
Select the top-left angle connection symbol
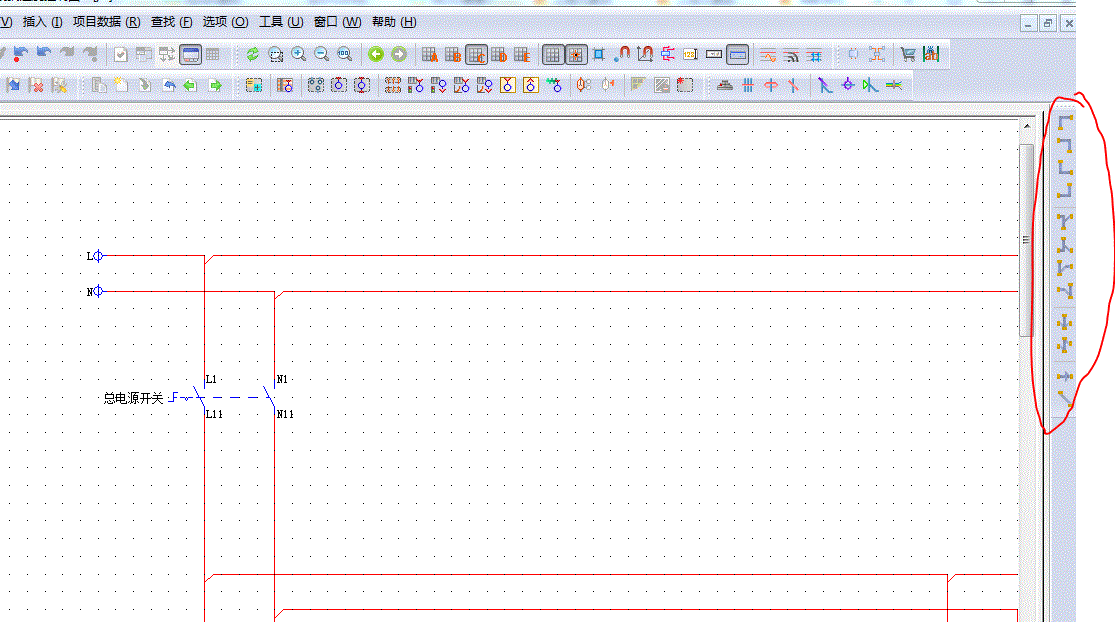click(1065, 122)
